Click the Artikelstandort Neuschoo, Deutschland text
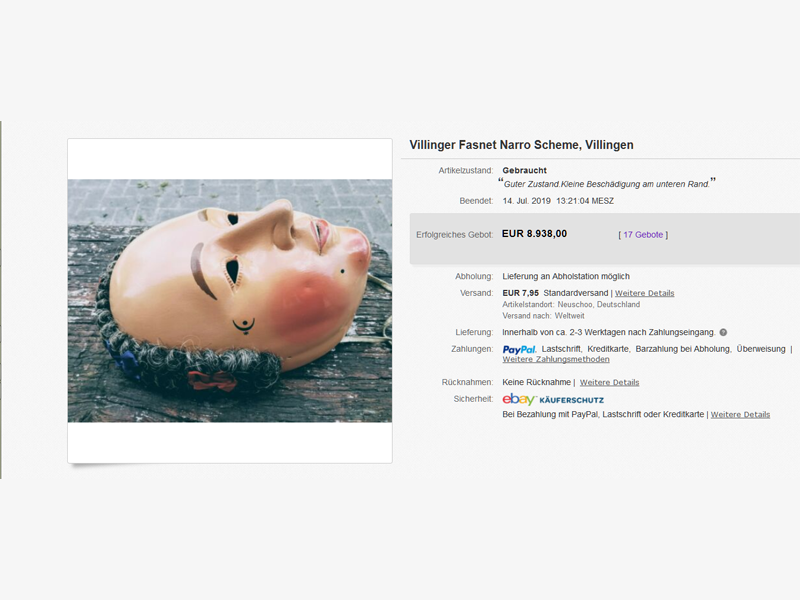Viewport: 800px width, 600px height. (571, 304)
